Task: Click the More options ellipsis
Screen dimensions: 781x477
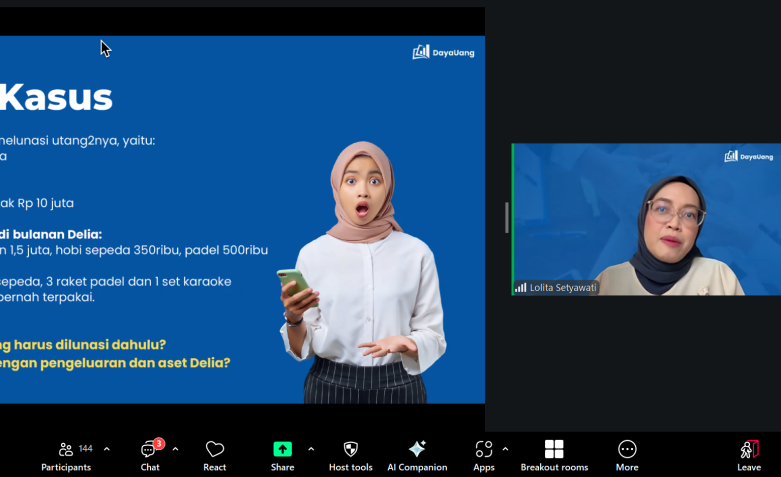Action: [x=627, y=455]
